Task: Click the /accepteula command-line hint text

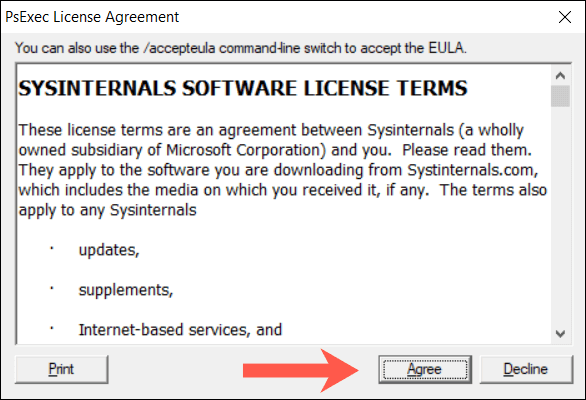Action: pyautogui.click(x=241, y=48)
